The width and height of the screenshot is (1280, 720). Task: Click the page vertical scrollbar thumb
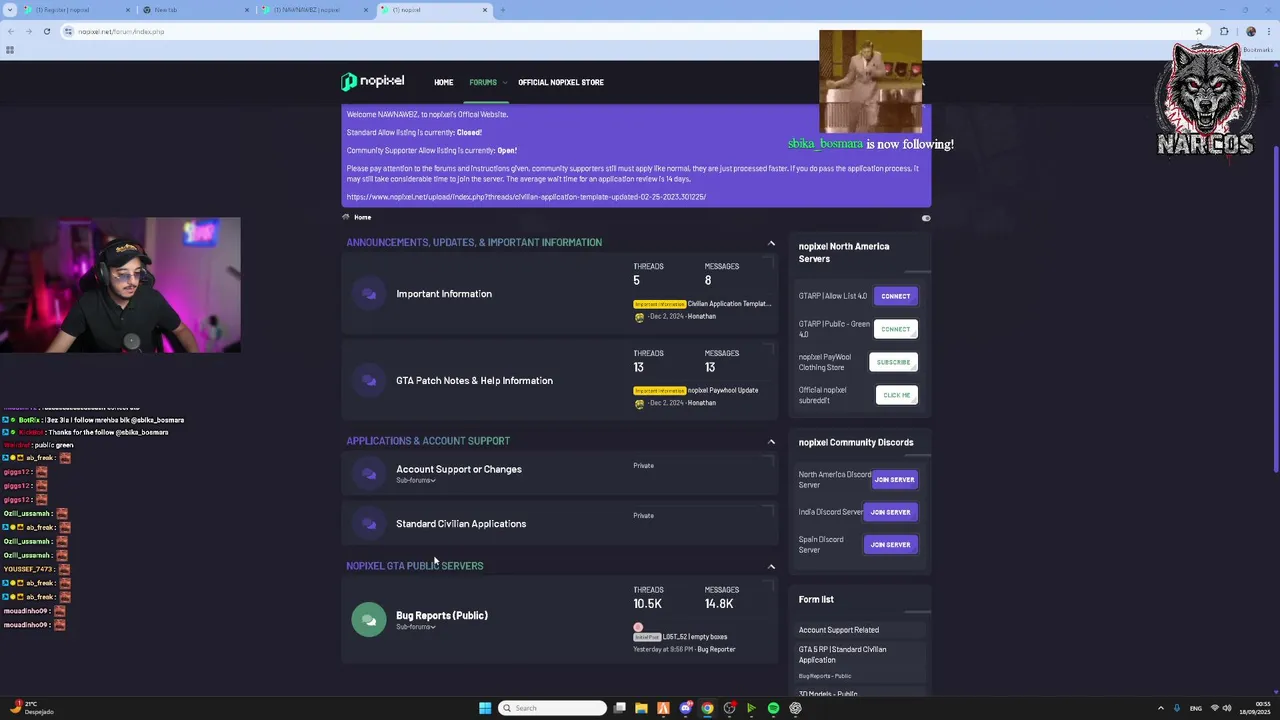coord(1276,310)
